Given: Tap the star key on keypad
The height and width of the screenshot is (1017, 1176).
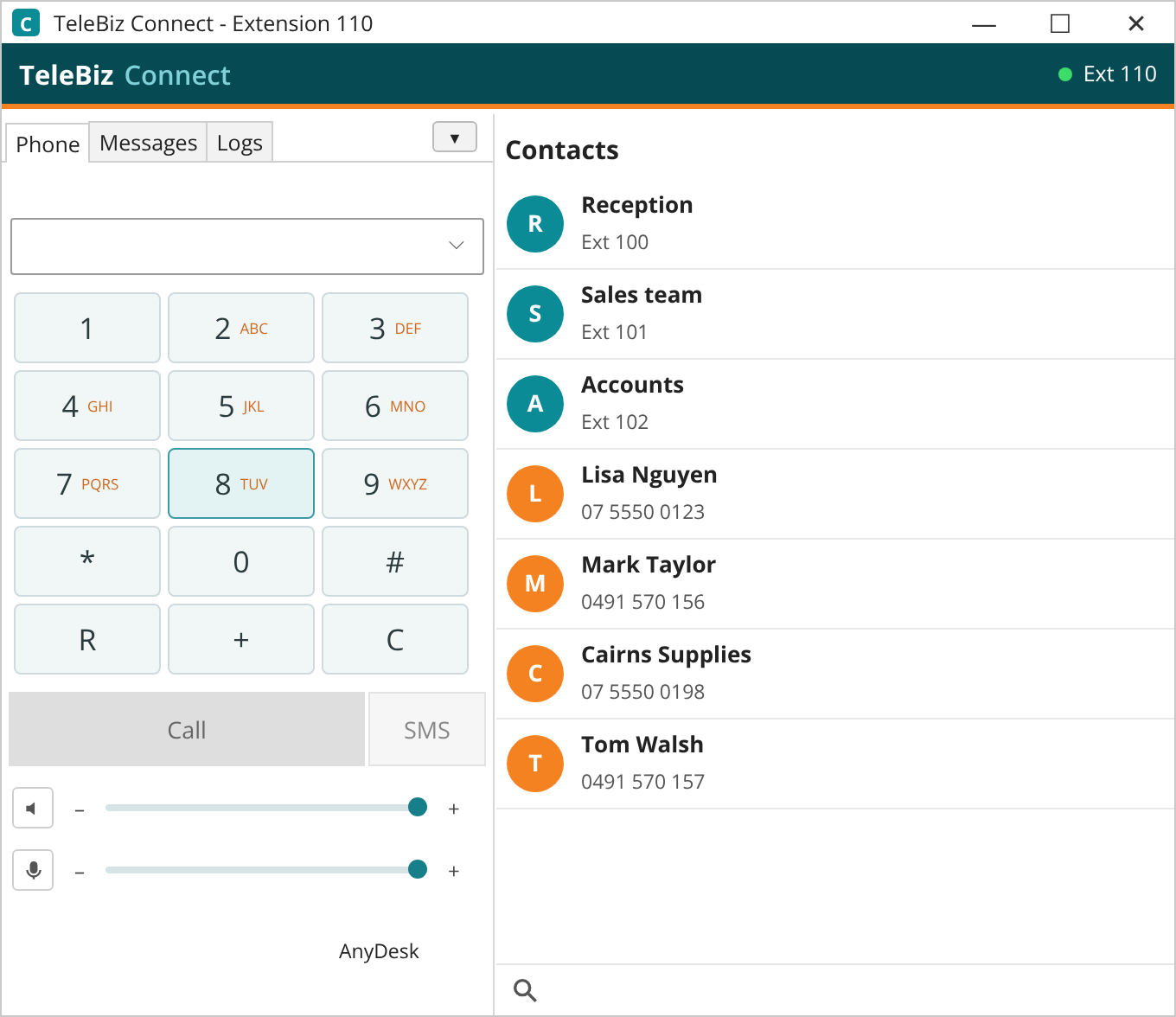Looking at the screenshot, I should 87,561.
